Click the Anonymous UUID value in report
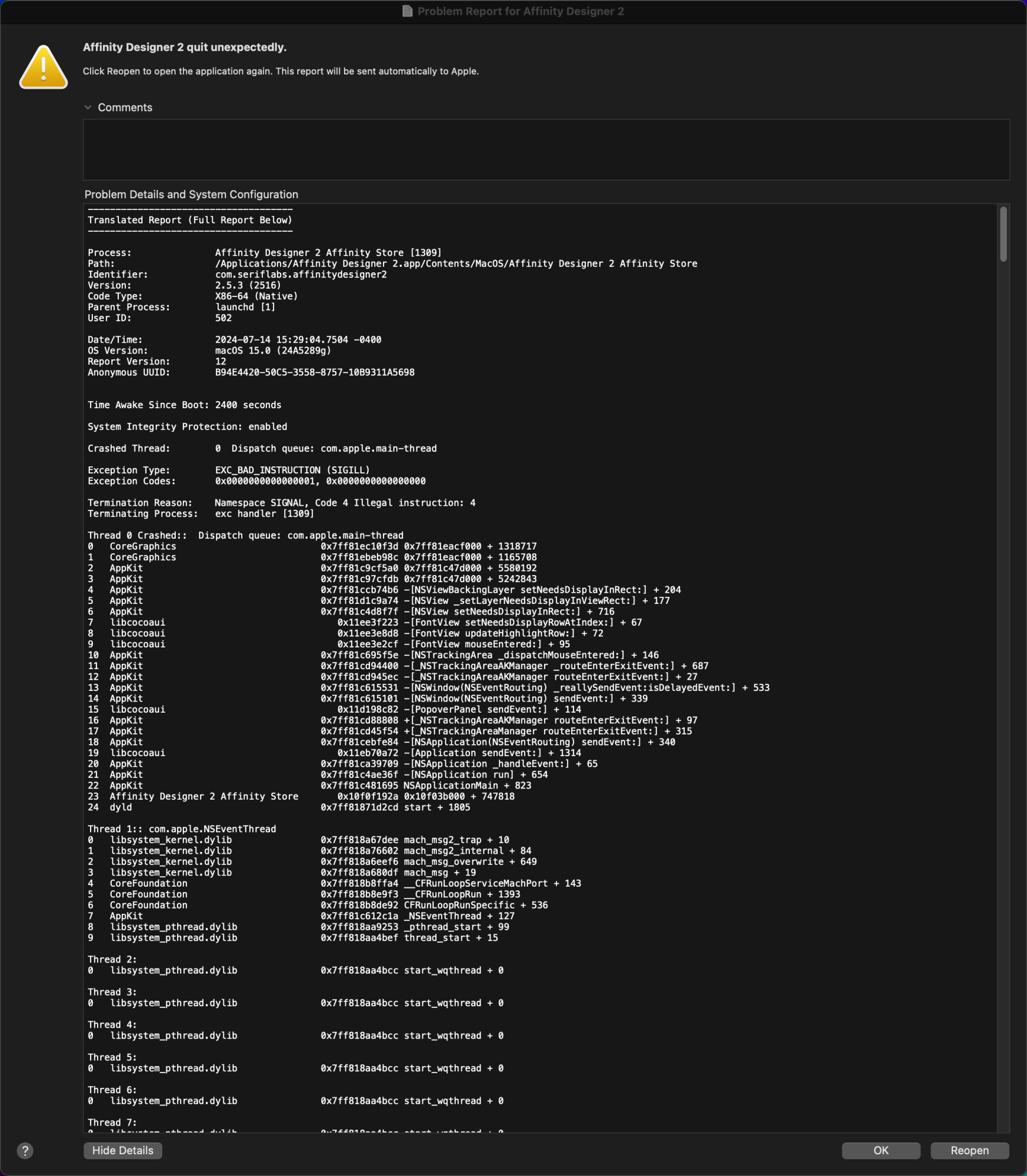Viewport: 1027px width, 1176px height. click(x=315, y=373)
